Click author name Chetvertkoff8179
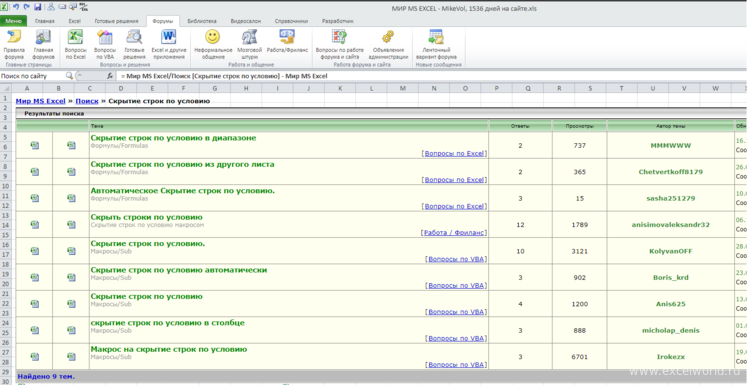750x385 pixels. coord(671,172)
